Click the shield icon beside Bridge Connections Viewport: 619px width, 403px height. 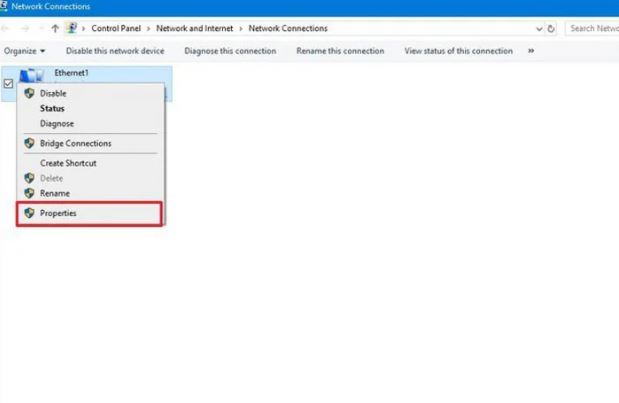29,143
